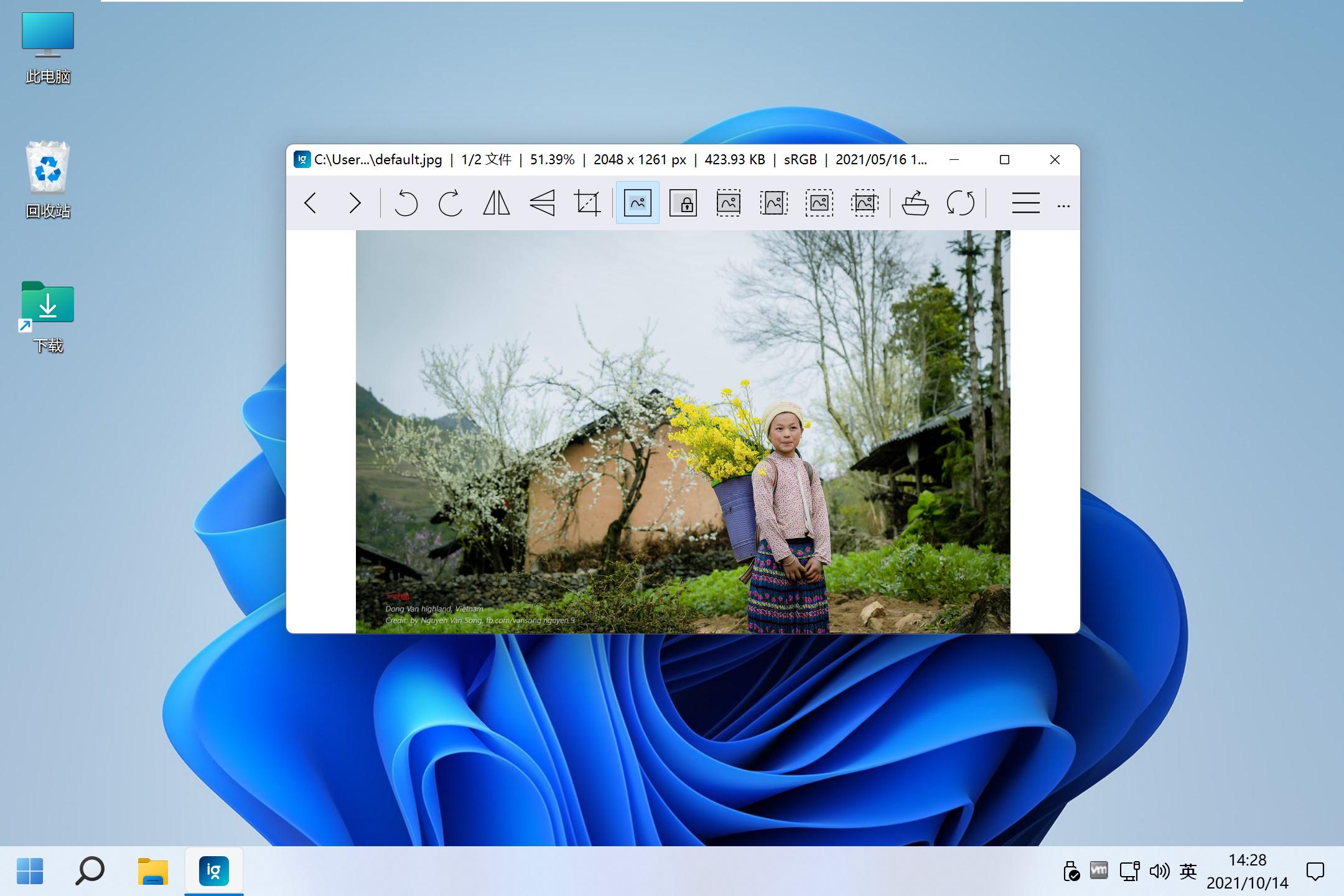Lock the current zoom ratio

click(x=681, y=203)
